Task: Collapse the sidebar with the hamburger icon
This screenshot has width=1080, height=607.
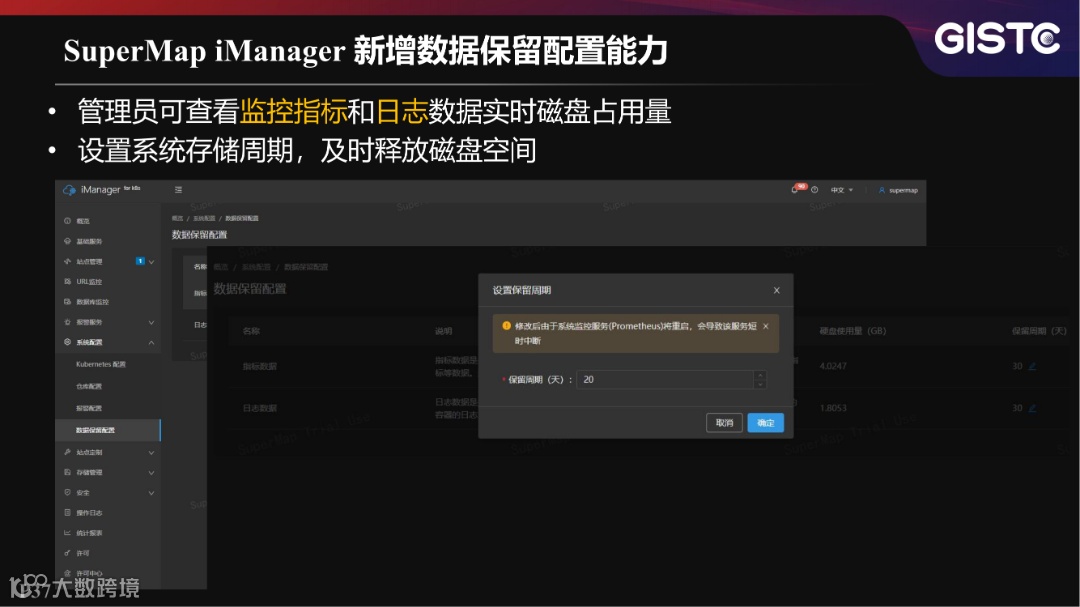Action: (x=178, y=189)
